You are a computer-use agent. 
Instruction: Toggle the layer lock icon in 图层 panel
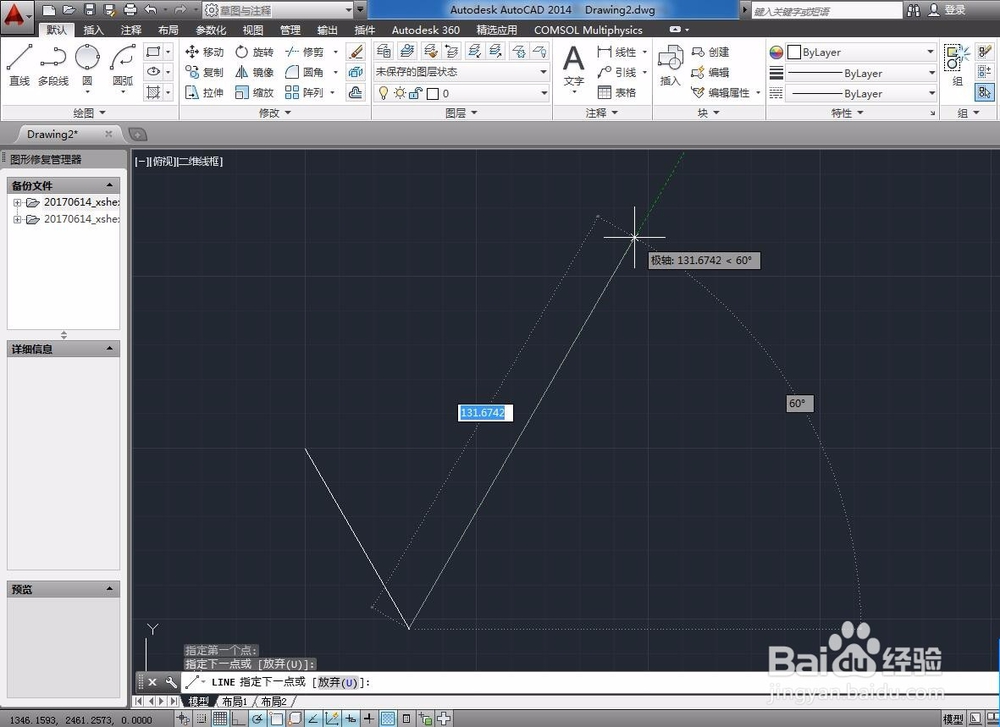point(415,93)
